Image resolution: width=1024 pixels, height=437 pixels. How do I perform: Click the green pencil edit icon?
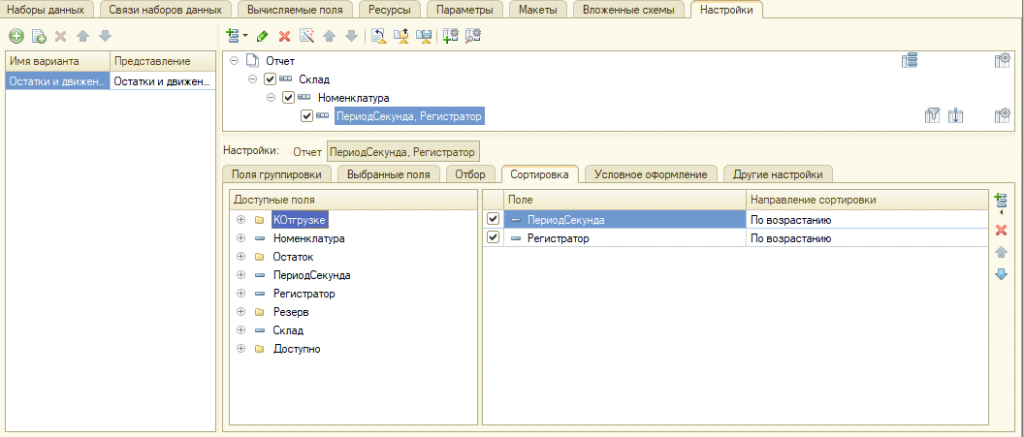pyautogui.click(x=262, y=36)
